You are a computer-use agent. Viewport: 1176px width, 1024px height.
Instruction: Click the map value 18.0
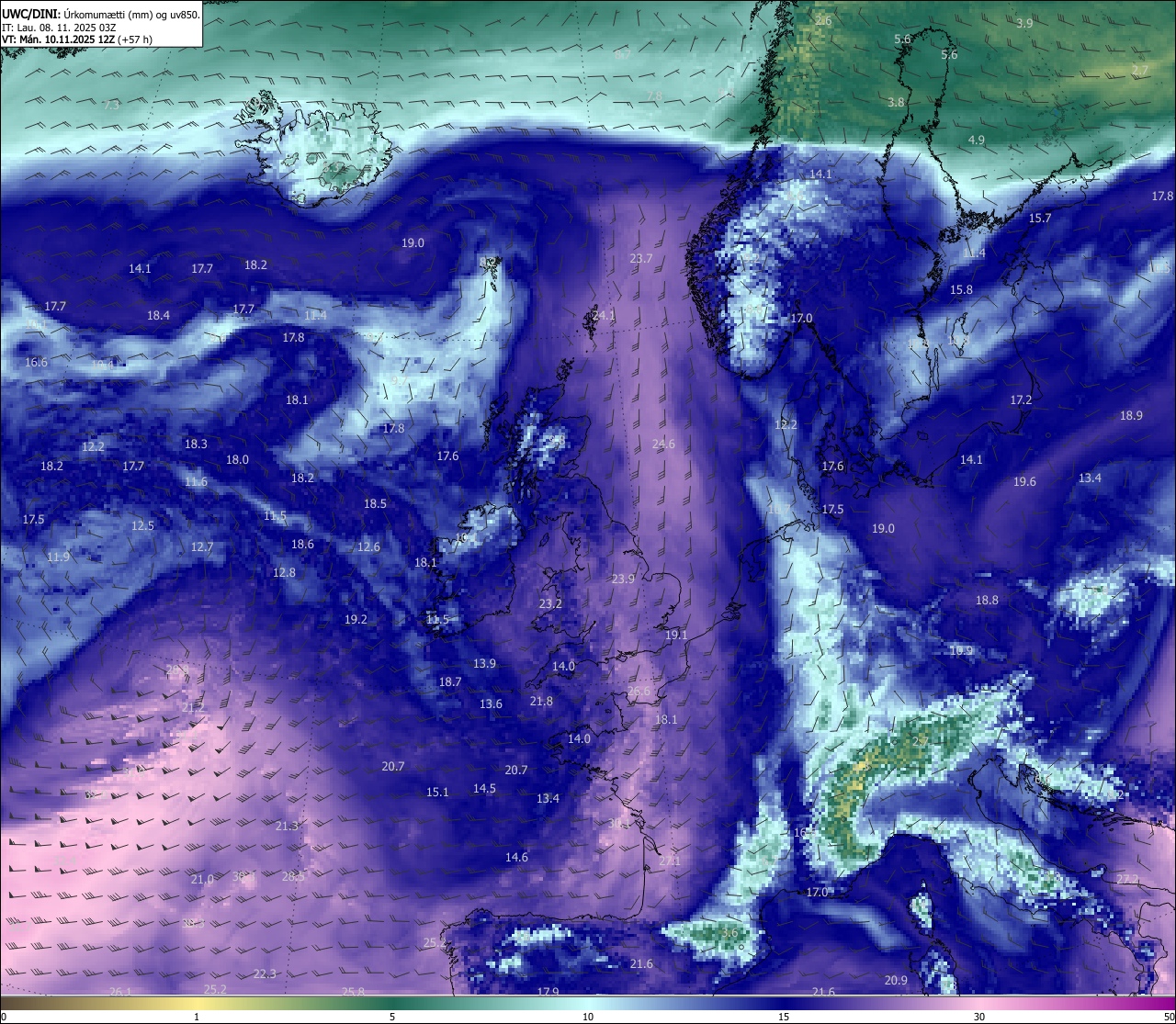click(x=237, y=459)
